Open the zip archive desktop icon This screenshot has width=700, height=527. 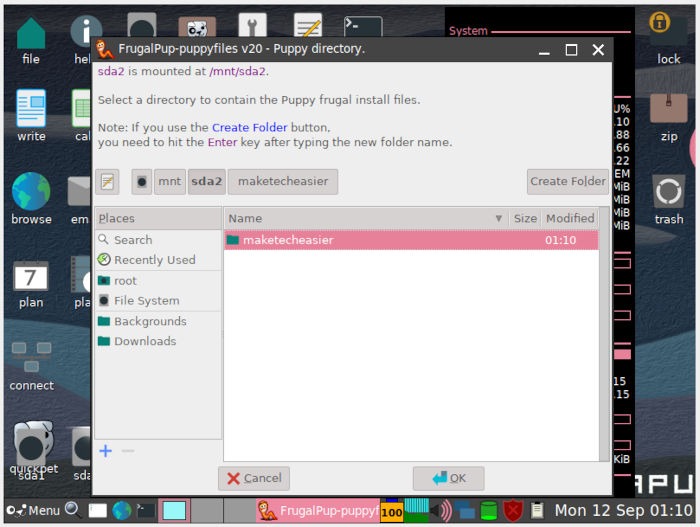668,117
